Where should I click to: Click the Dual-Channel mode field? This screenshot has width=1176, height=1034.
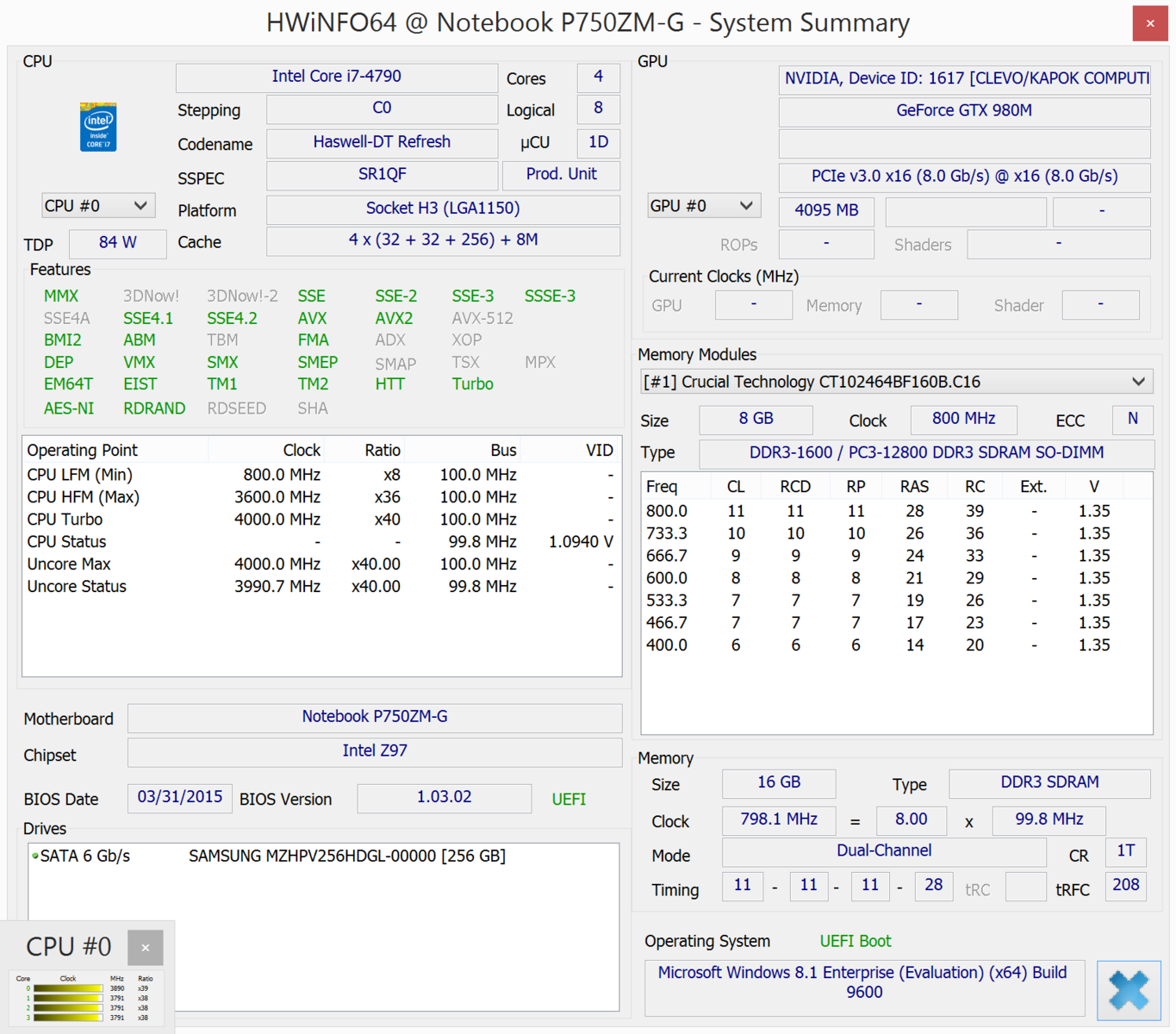coord(884,852)
